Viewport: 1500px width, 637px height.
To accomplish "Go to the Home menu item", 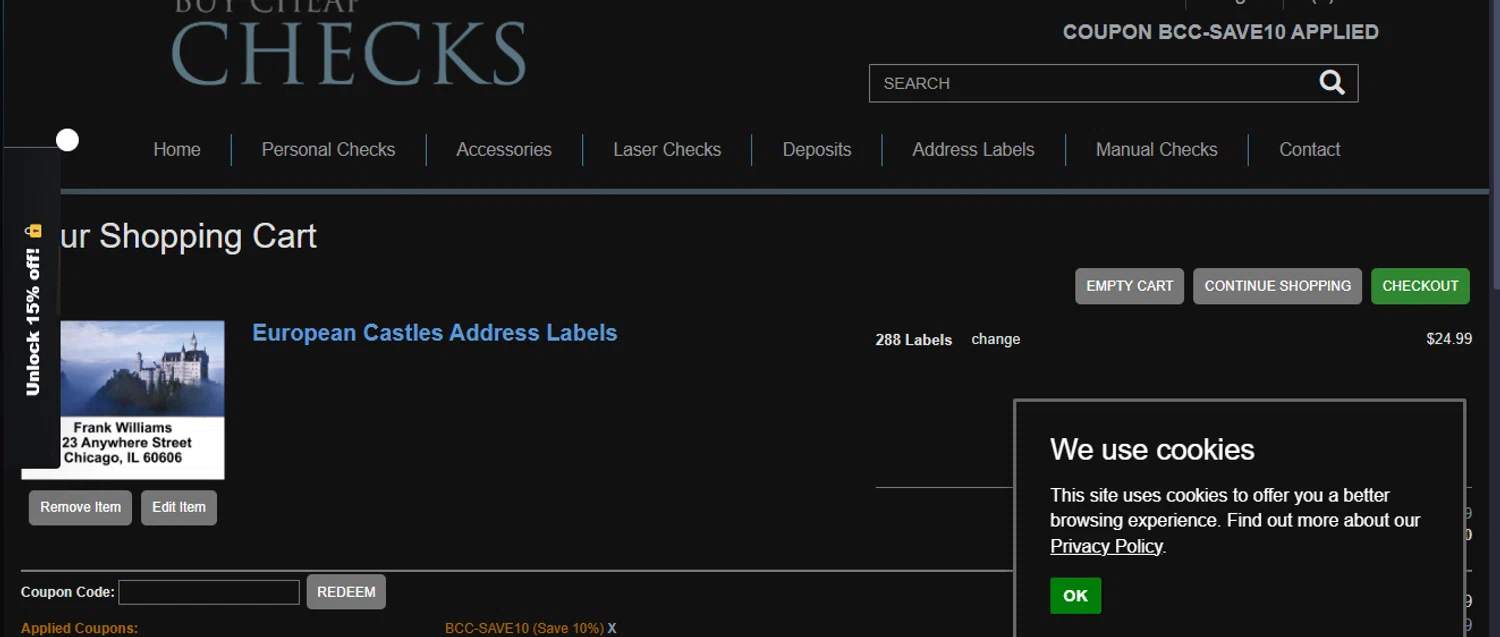I will click(177, 150).
